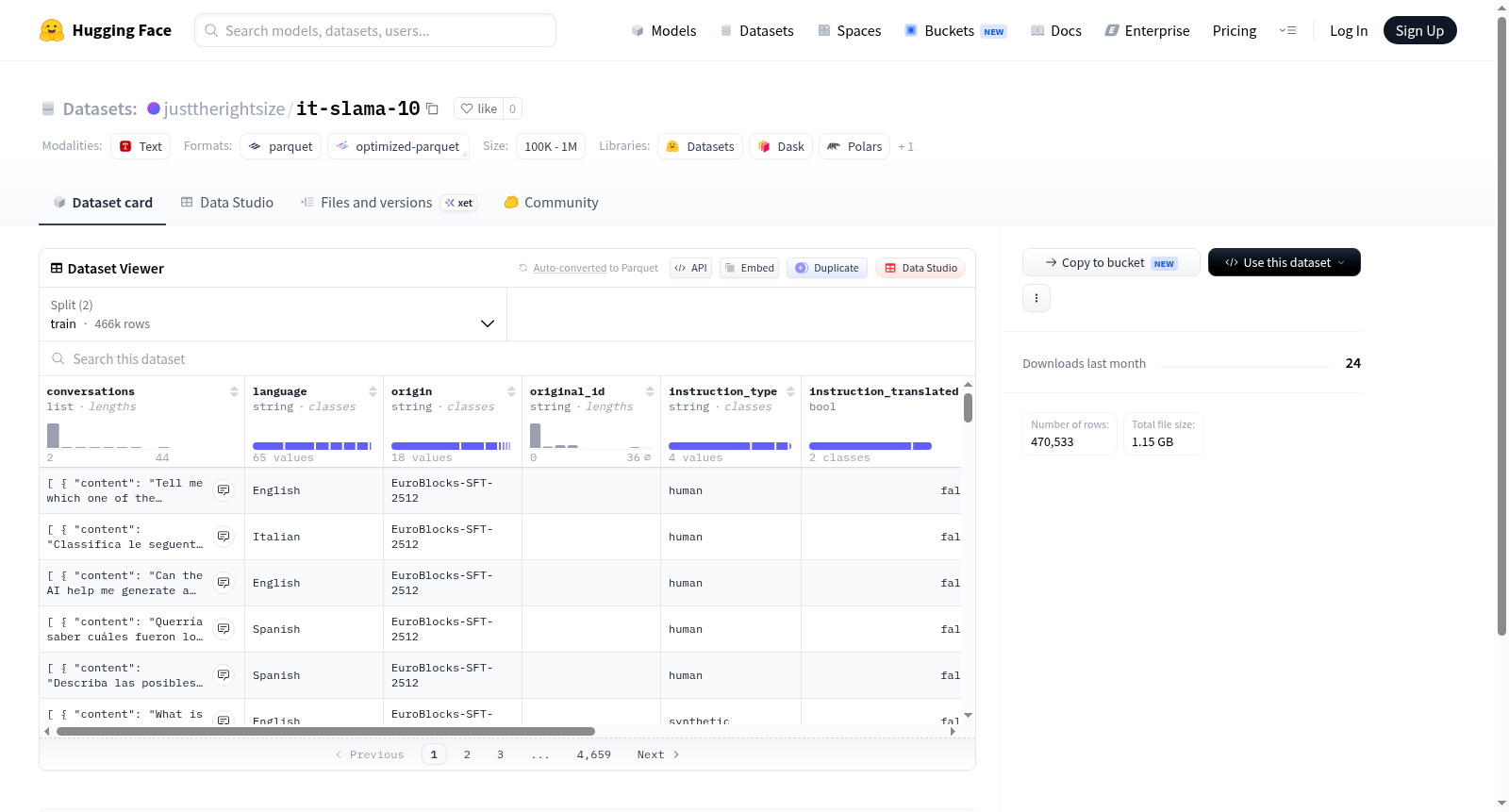Open the three-dot more options button
The image size is (1509, 812).
(1036, 298)
